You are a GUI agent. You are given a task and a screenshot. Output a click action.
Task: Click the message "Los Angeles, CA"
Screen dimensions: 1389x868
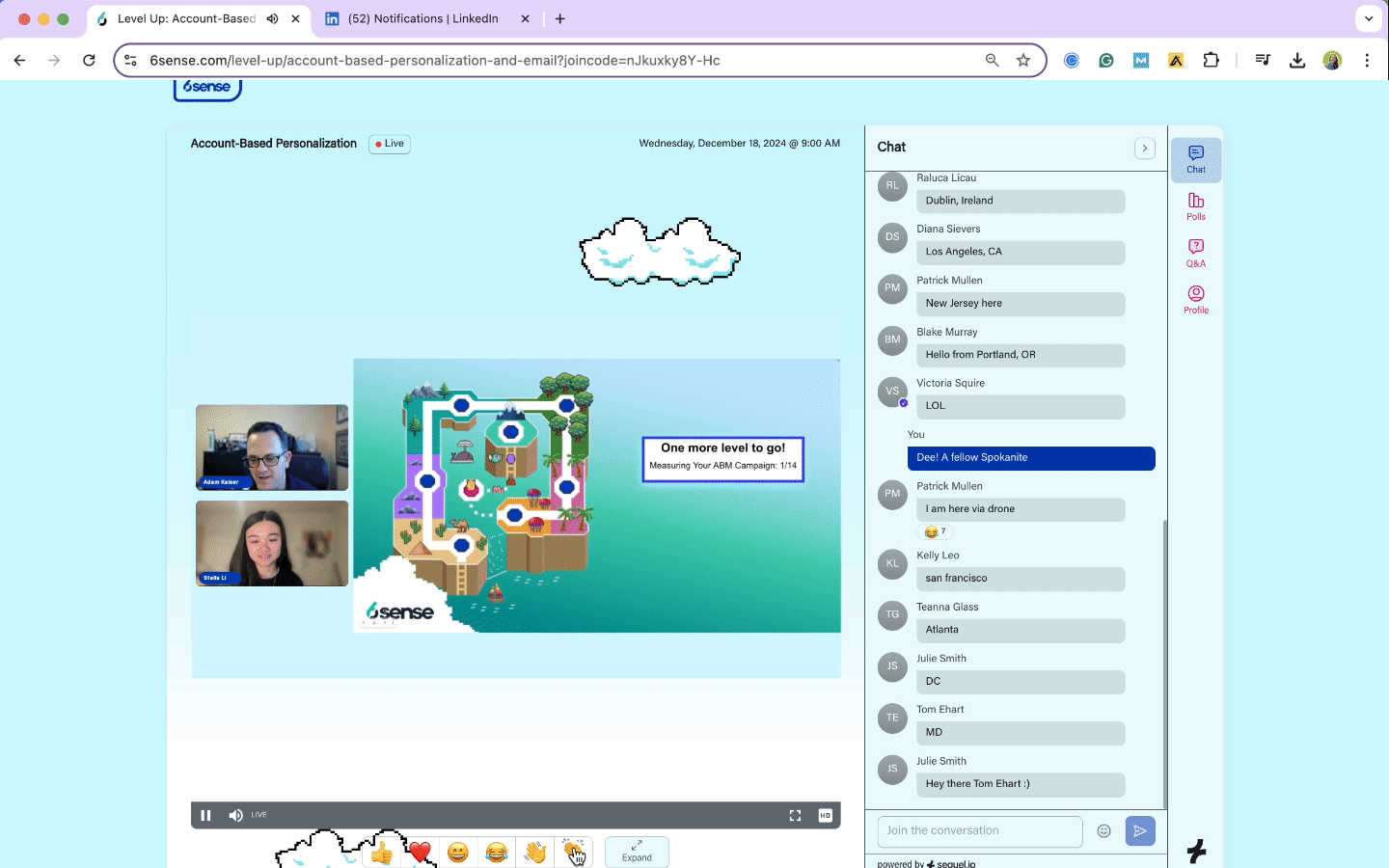coord(1021,252)
